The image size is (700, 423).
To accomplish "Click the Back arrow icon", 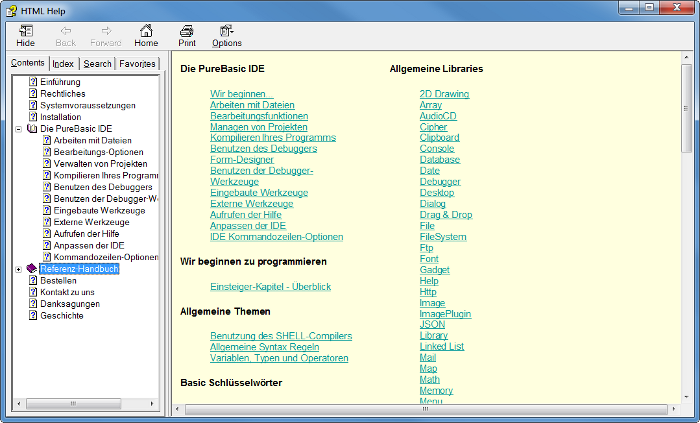I will click(x=66, y=31).
